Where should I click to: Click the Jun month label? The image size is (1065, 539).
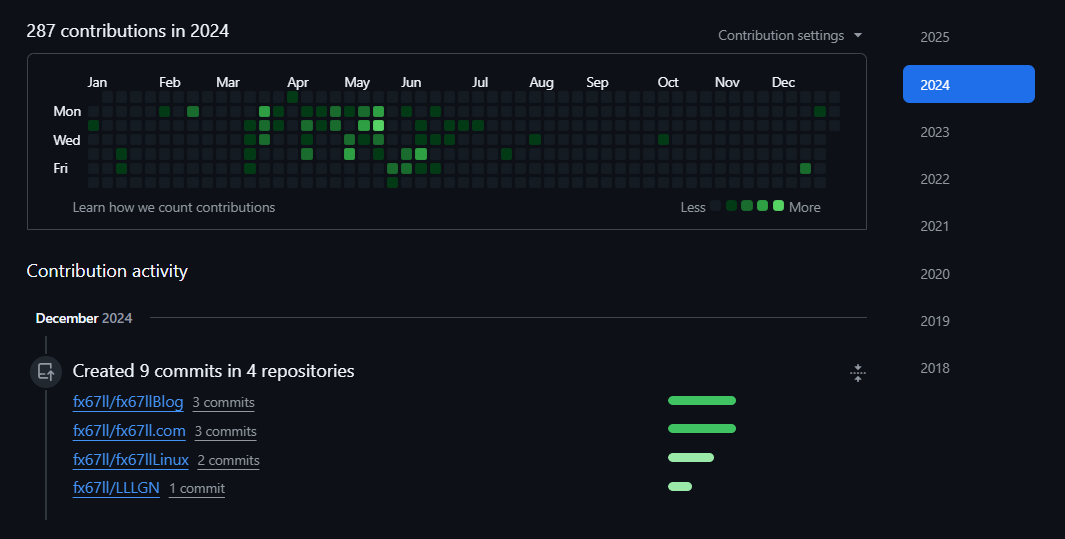pos(411,82)
